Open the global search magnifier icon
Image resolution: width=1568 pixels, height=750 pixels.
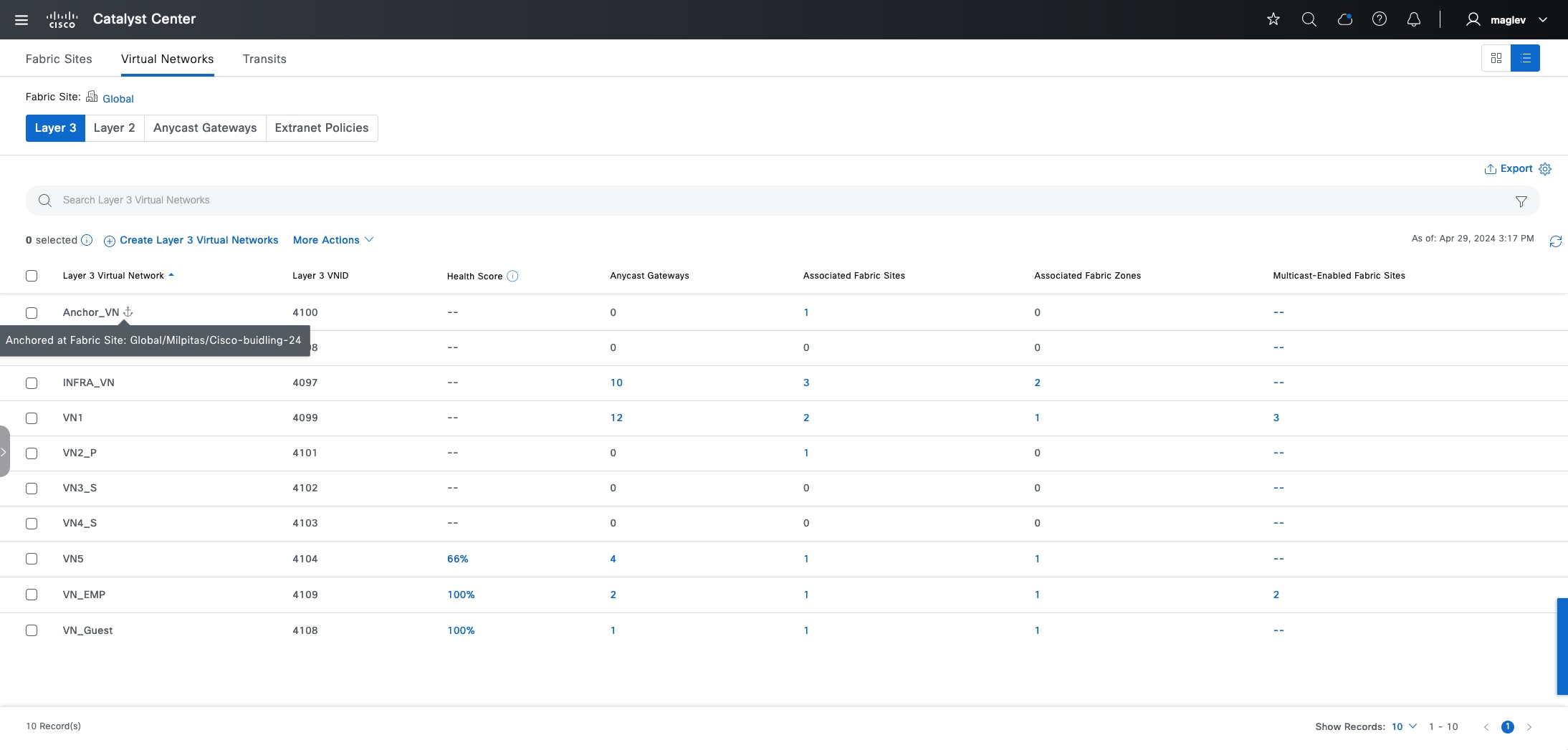click(1309, 19)
